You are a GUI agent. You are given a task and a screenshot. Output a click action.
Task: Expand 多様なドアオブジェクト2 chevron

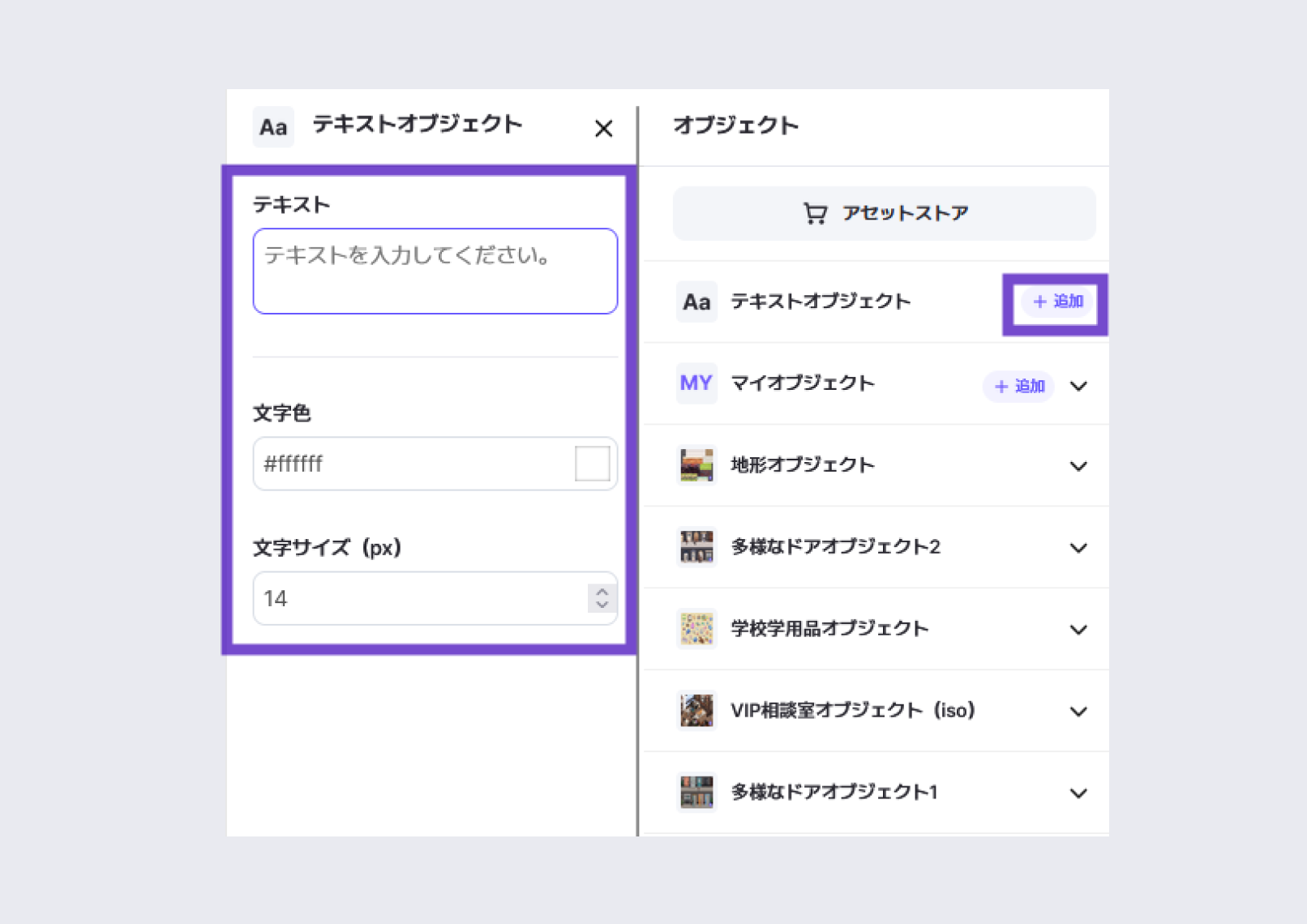(1078, 549)
